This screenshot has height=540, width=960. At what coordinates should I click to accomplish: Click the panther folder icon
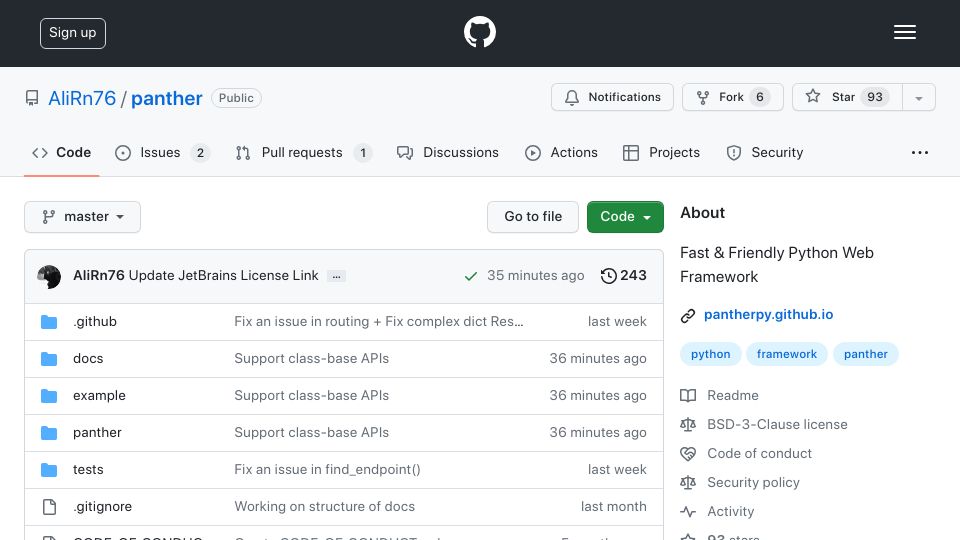click(49, 433)
